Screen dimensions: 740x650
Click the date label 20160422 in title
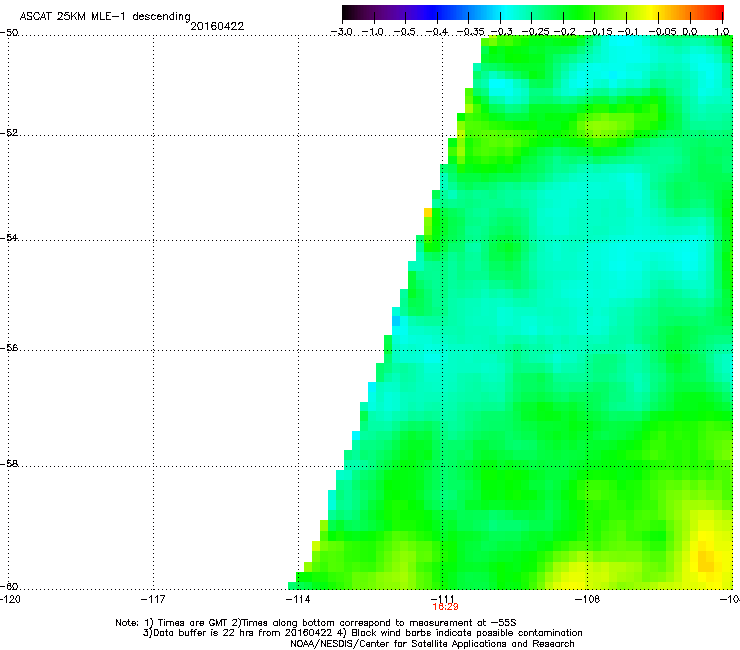coord(217,26)
